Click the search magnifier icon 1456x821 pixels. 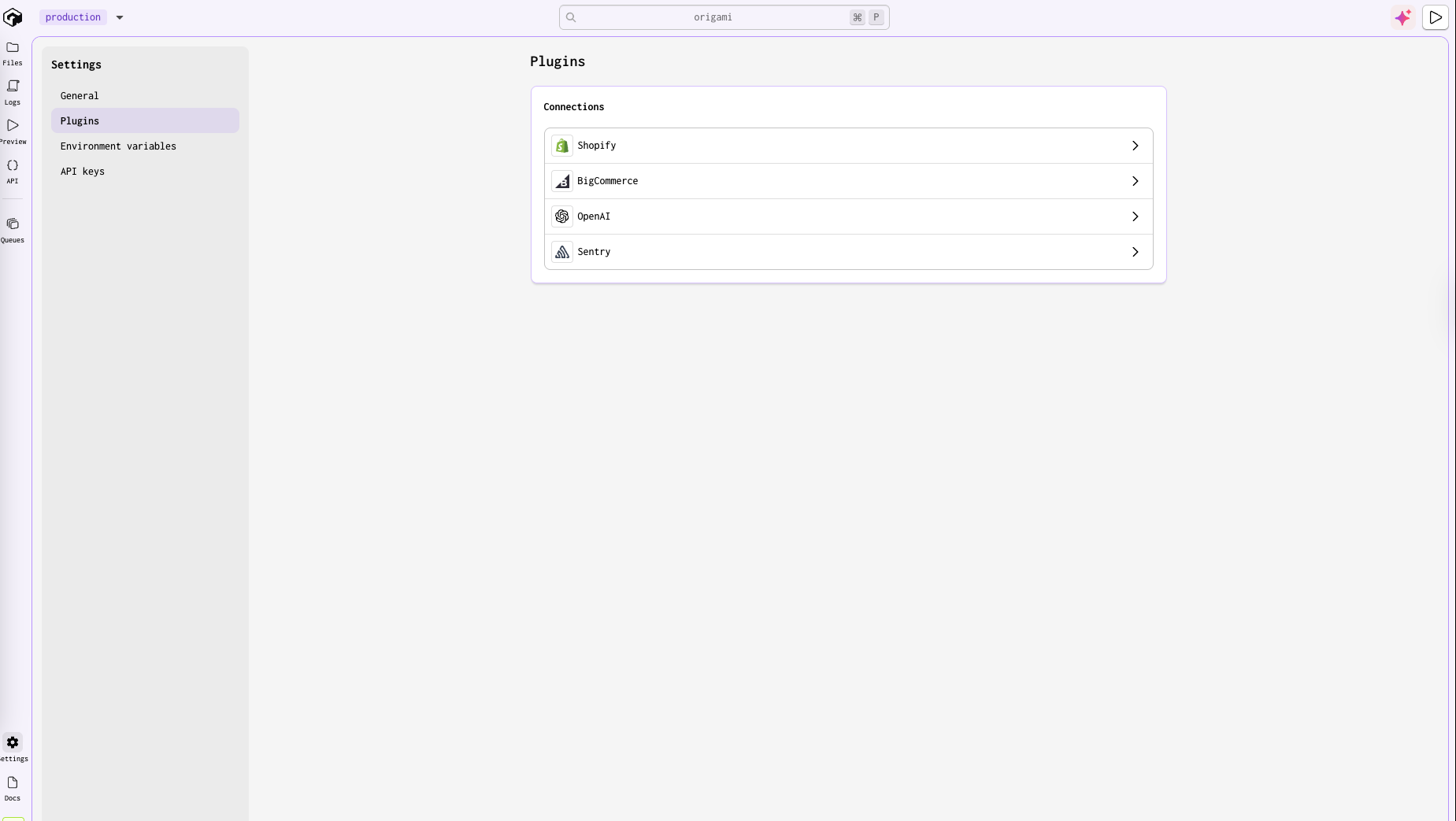(x=571, y=17)
